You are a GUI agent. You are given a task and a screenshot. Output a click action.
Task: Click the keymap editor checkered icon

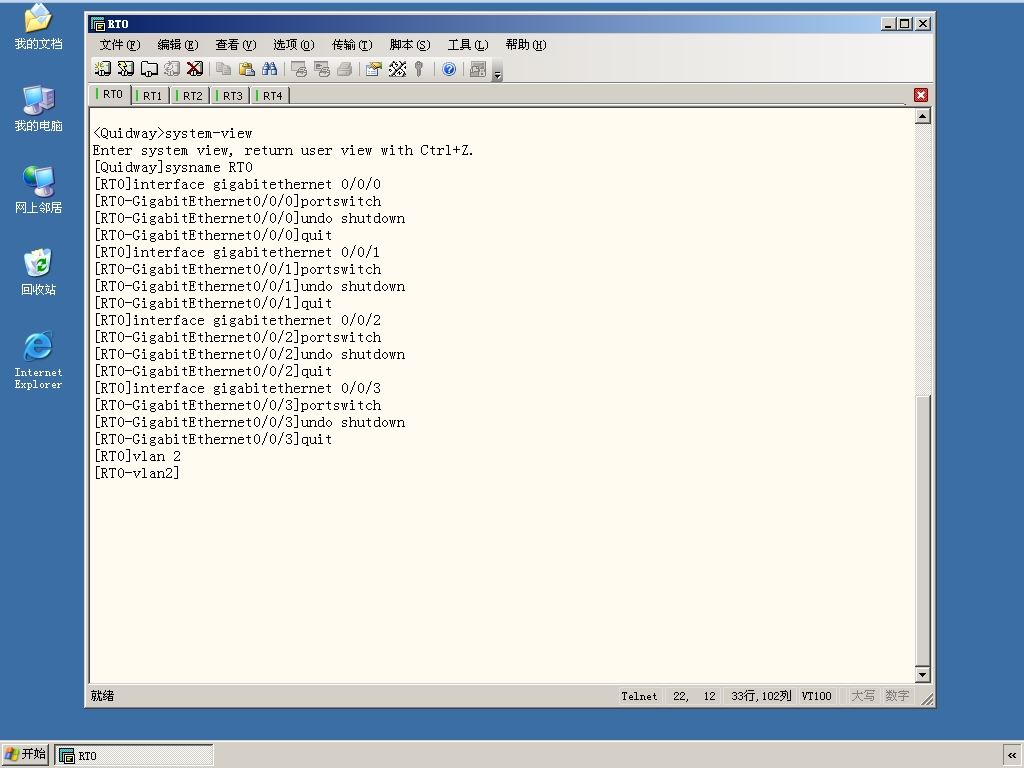pos(397,69)
